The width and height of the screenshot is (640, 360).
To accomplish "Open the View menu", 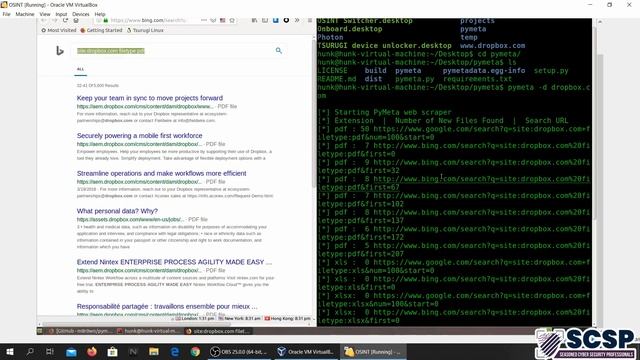I will [45, 14].
